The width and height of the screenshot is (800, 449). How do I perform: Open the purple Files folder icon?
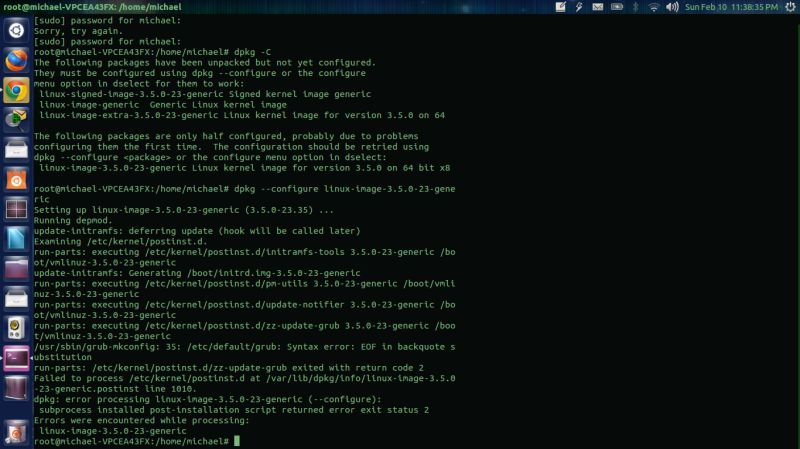pos(16,269)
